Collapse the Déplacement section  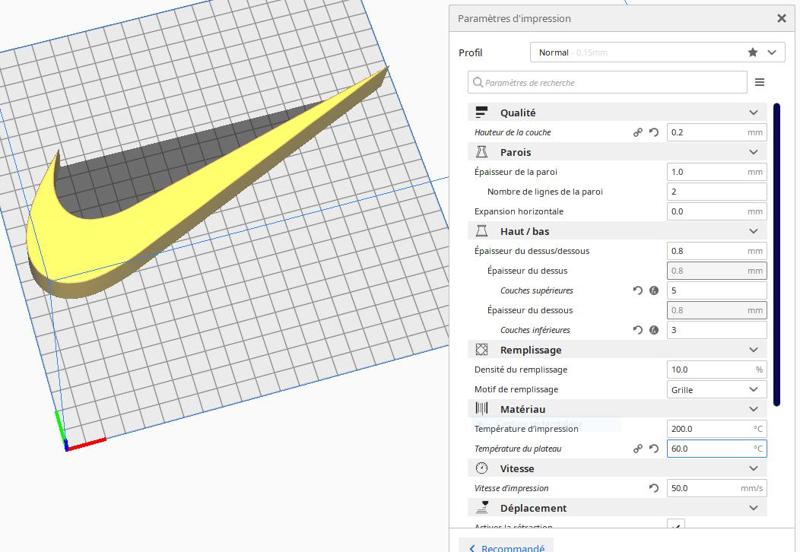coord(754,508)
